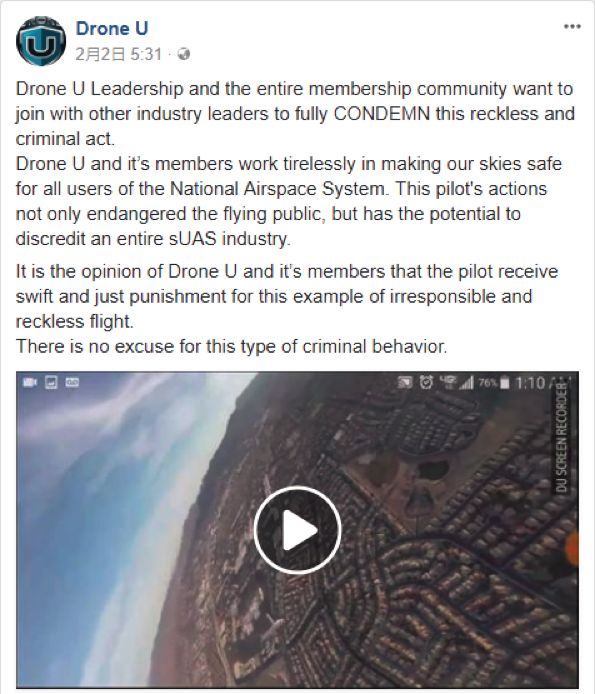
Task: Click the Drone U page name
Action: (112, 28)
